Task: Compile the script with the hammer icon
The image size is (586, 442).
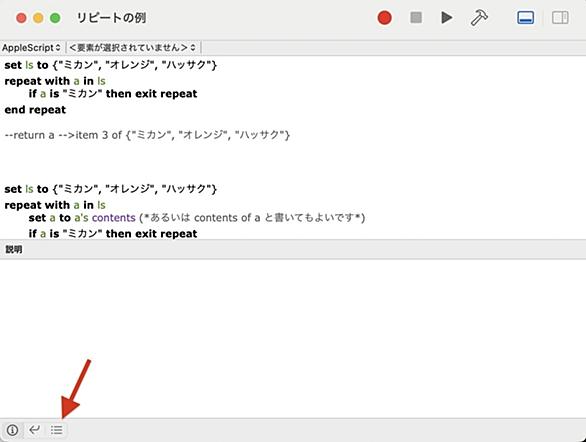Action: (x=479, y=17)
